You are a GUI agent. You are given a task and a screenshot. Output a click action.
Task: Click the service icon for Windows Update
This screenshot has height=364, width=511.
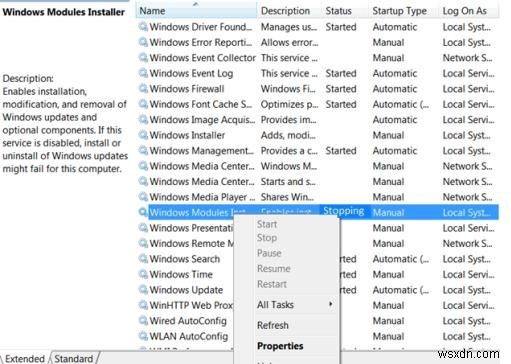coord(143,290)
